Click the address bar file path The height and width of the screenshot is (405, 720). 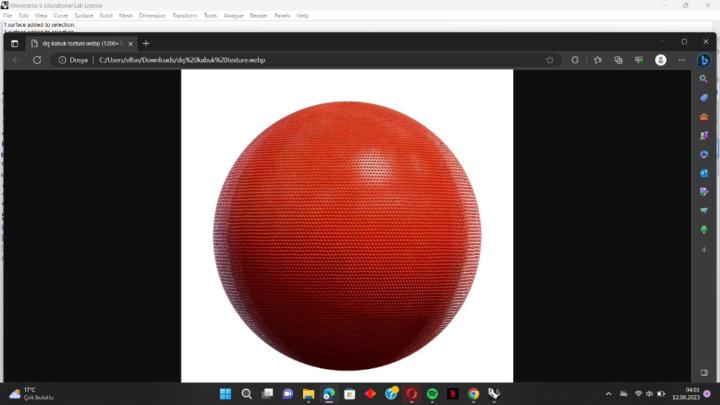pos(182,60)
